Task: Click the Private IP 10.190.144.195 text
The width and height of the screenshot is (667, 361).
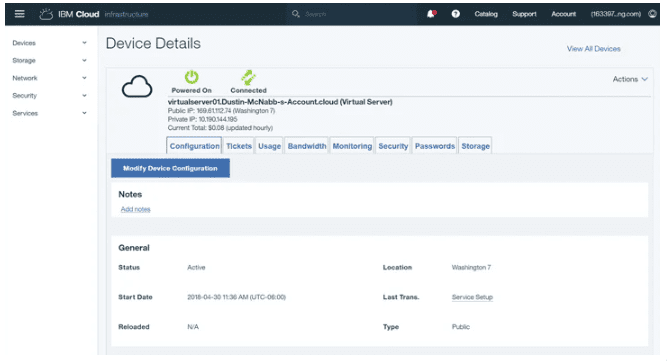Action: point(202,119)
